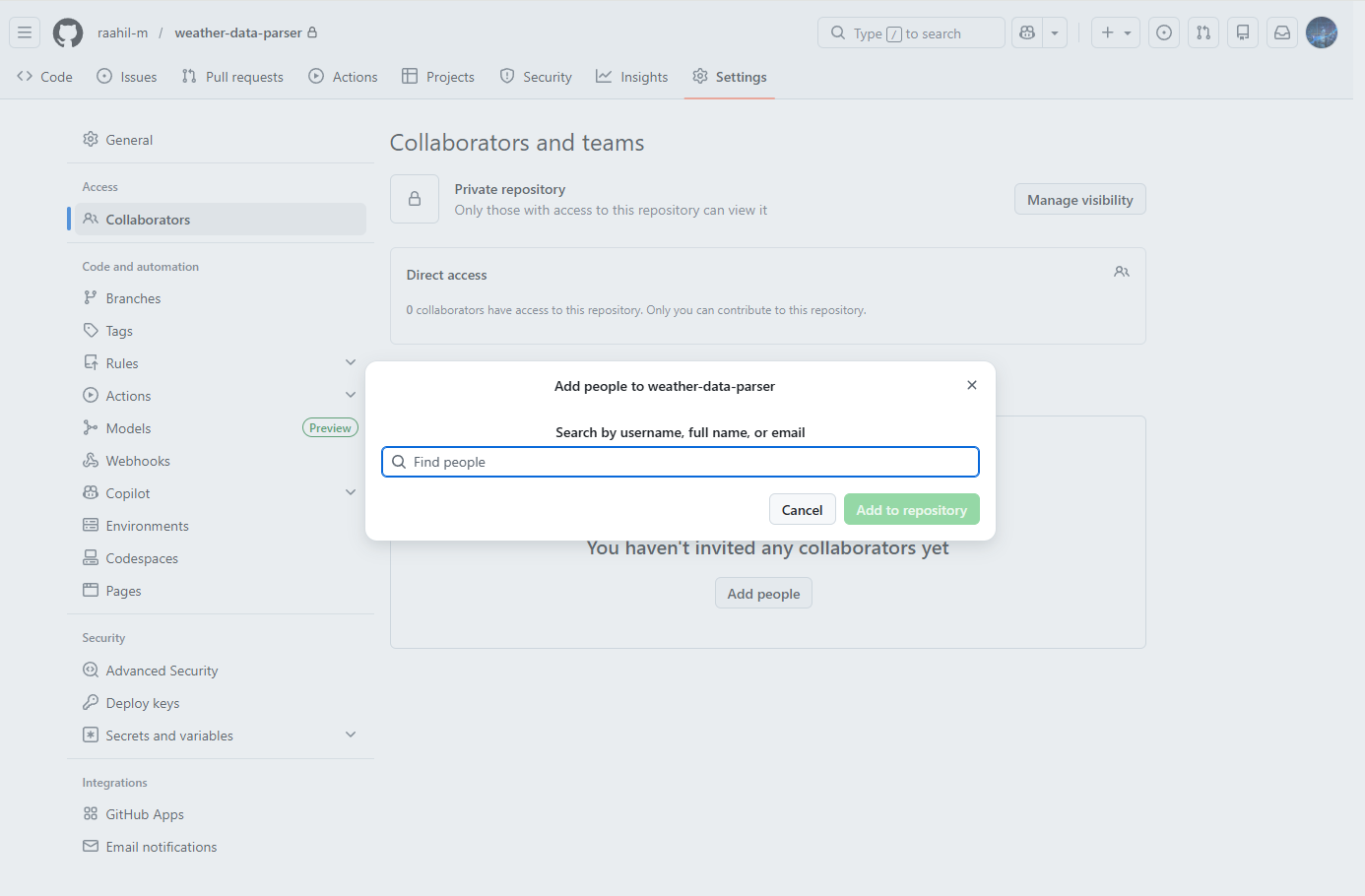Open Webhooks settings
This screenshot has width=1365, height=896.
221,461
